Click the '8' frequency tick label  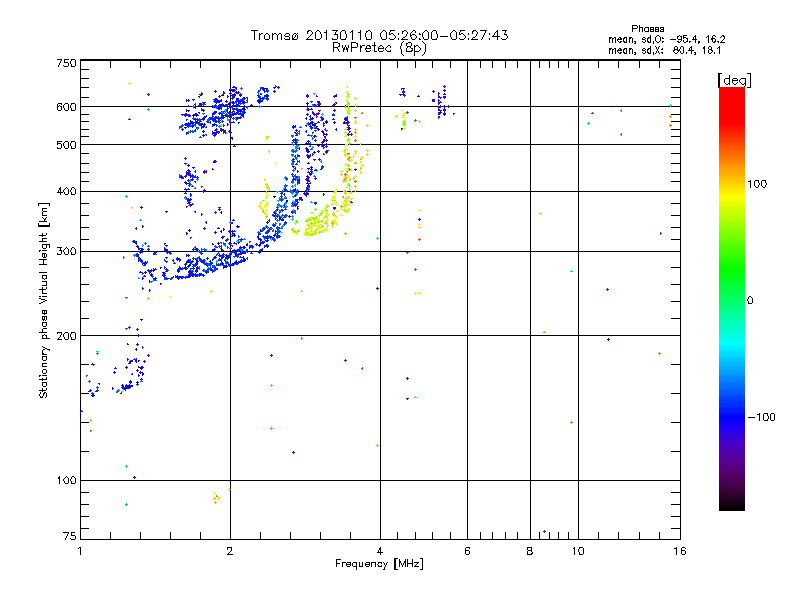[x=530, y=551]
